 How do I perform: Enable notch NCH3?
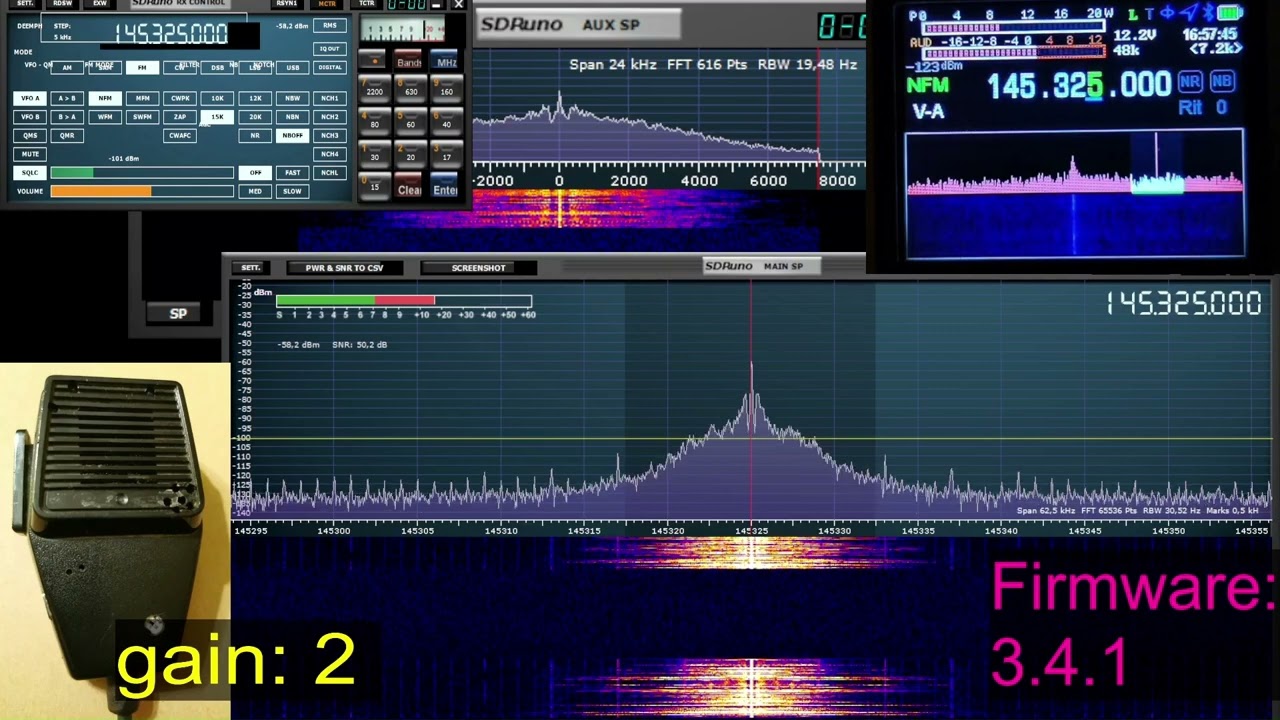329,135
